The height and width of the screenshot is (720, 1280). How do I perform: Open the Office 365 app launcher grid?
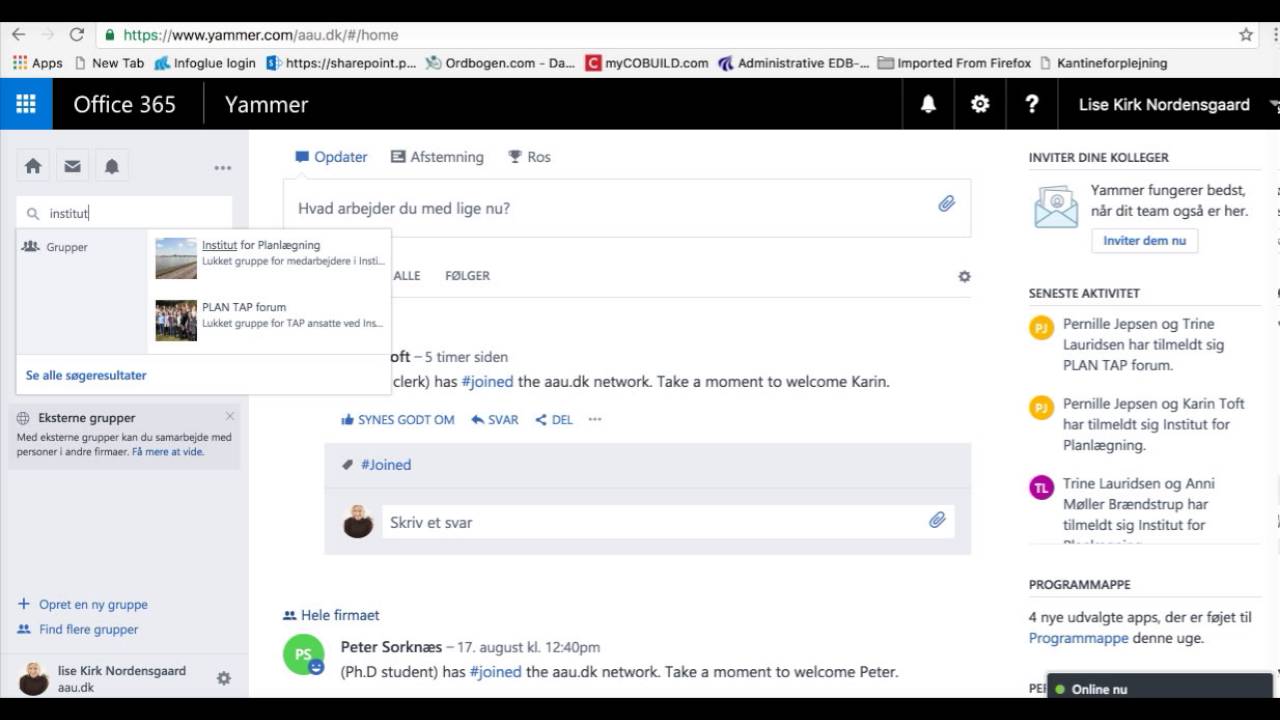tap(26, 104)
